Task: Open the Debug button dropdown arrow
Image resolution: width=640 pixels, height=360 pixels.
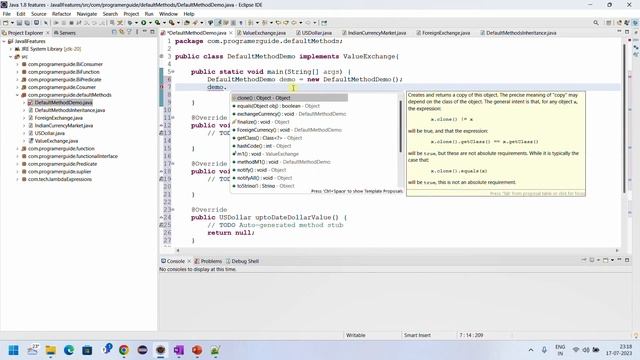Action: click(x=137, y=23)
